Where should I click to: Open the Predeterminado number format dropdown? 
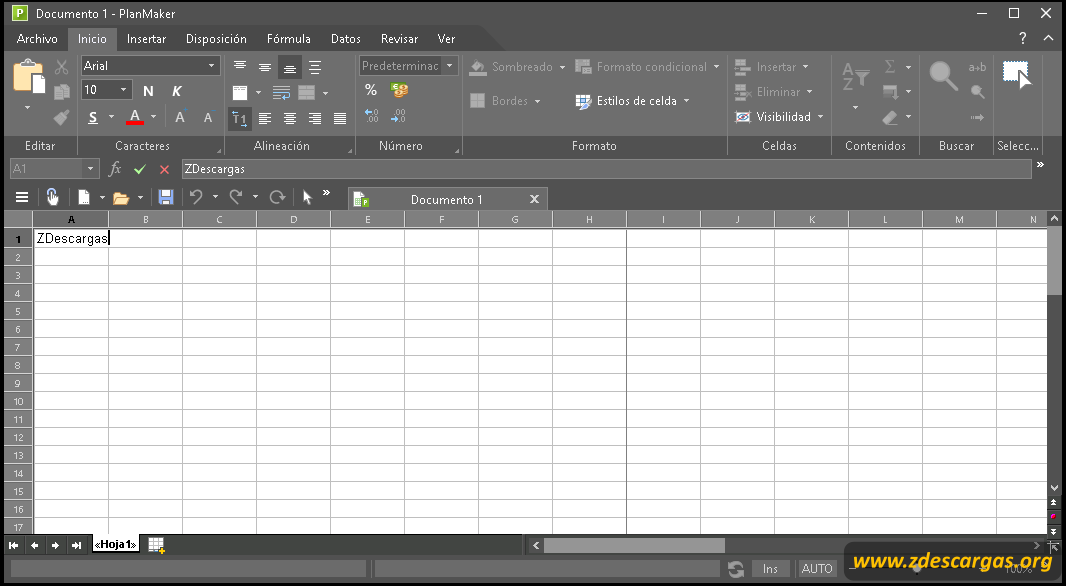click(449, 65)
